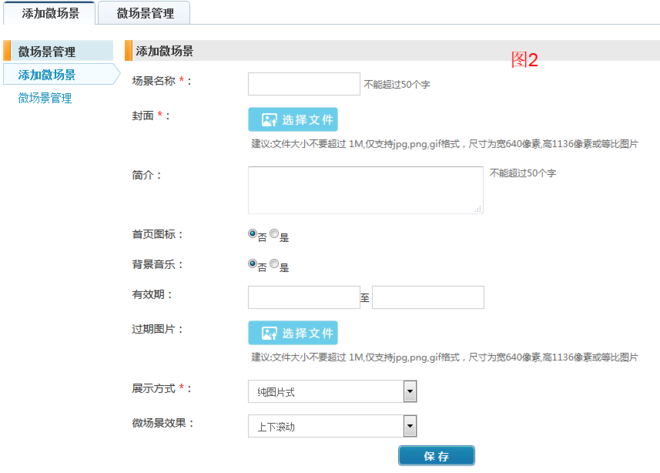Select 否 for 背景音乐
The width and height of the screenshot is (660, 473).
253,265
